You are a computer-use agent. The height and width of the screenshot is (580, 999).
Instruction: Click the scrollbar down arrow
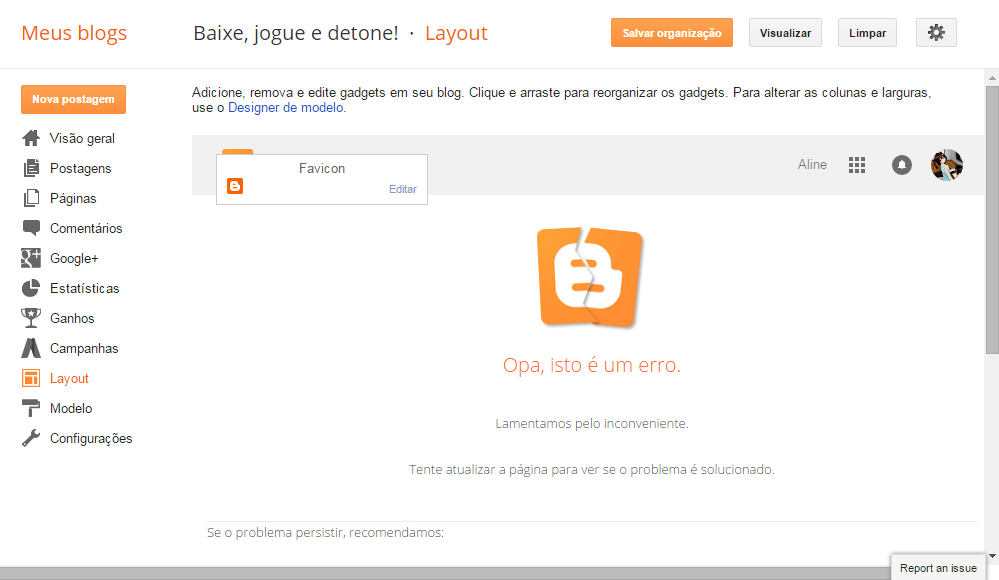tap(992, 556)
